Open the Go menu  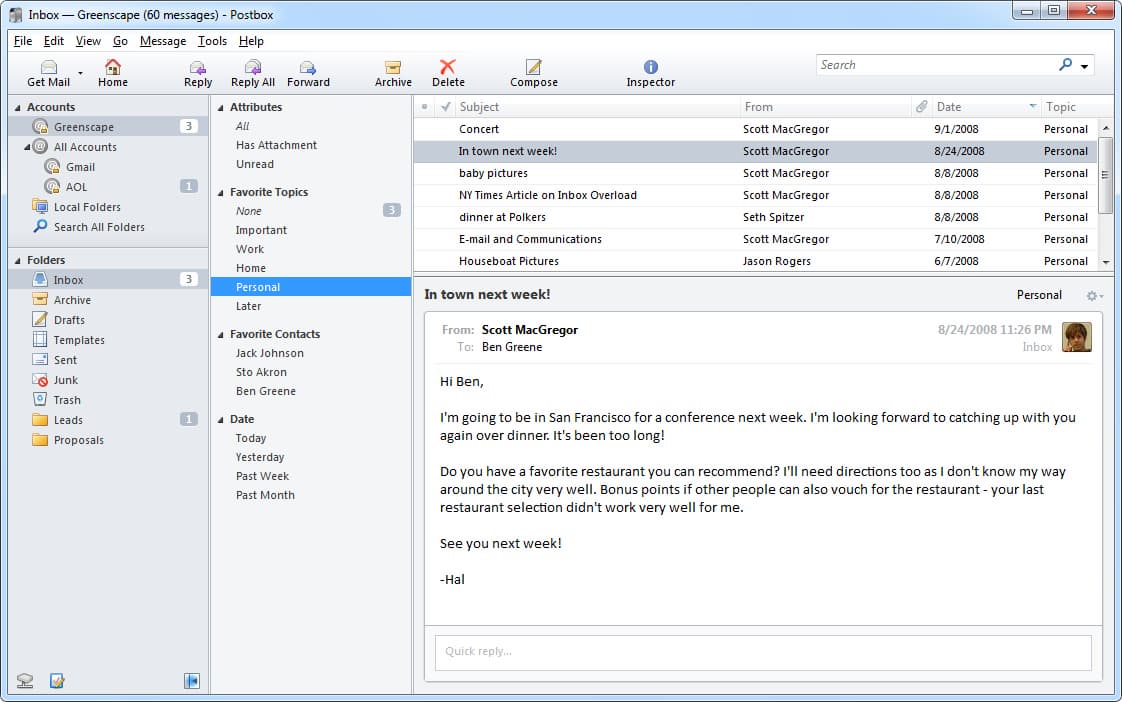click(x=120, y=41)
